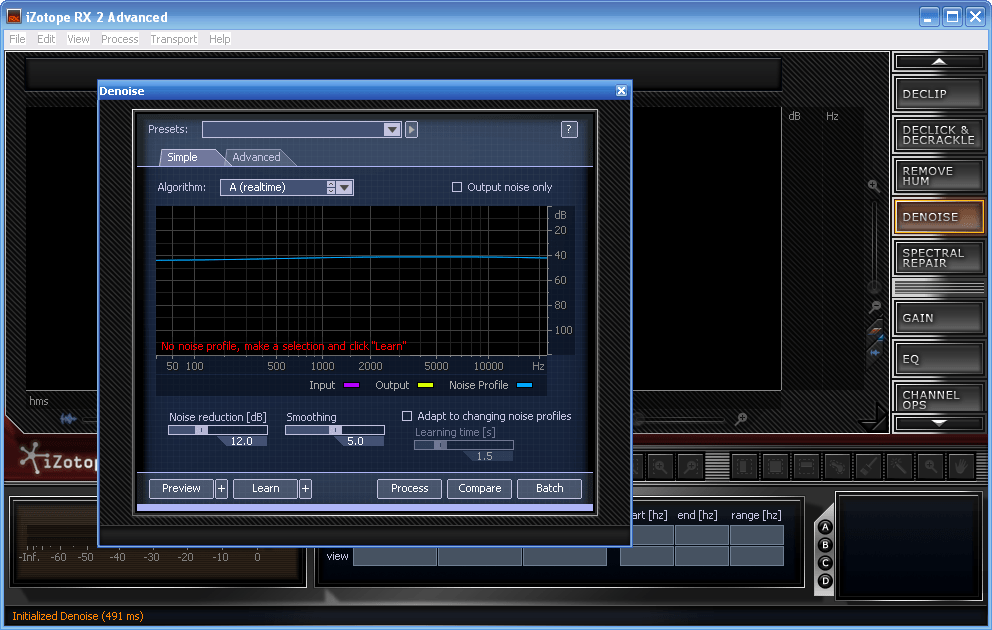Click the plus button next to Learn
The image size is (992, 630).
coord(305,488)
